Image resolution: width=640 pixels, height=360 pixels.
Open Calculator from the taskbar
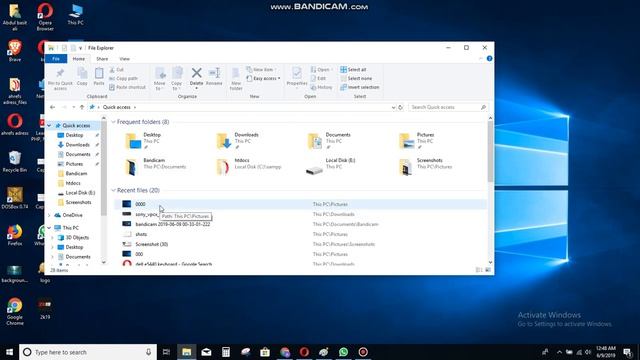pyautogui.click(x=226, y=352)
